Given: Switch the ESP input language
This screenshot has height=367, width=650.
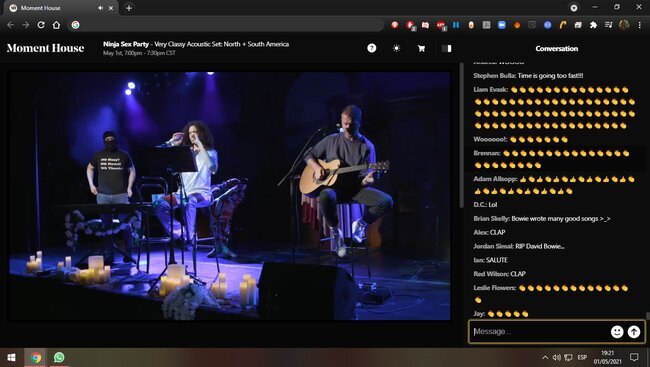Looking at the screenshot, I should [x=582, y=357].
